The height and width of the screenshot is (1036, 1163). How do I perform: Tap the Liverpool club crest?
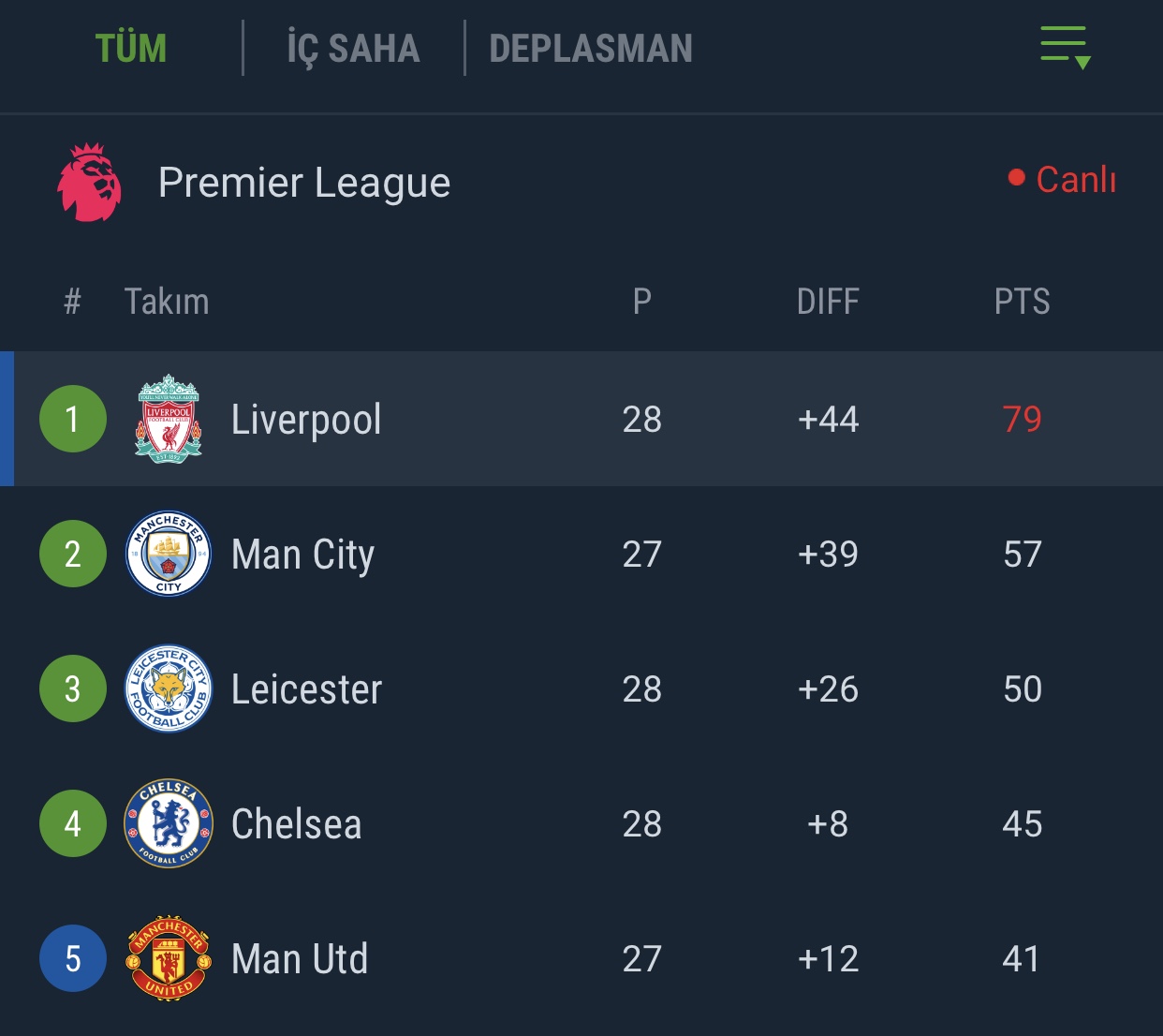[169, 419]
